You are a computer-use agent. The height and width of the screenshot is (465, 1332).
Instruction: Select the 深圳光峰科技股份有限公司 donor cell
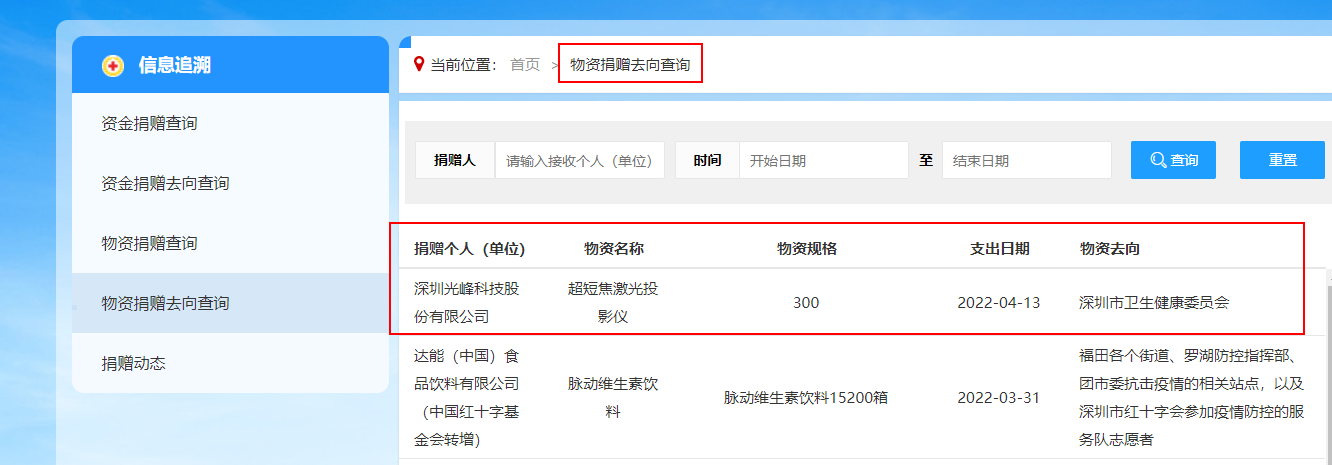pyautogui.click(x=467, y=302)
